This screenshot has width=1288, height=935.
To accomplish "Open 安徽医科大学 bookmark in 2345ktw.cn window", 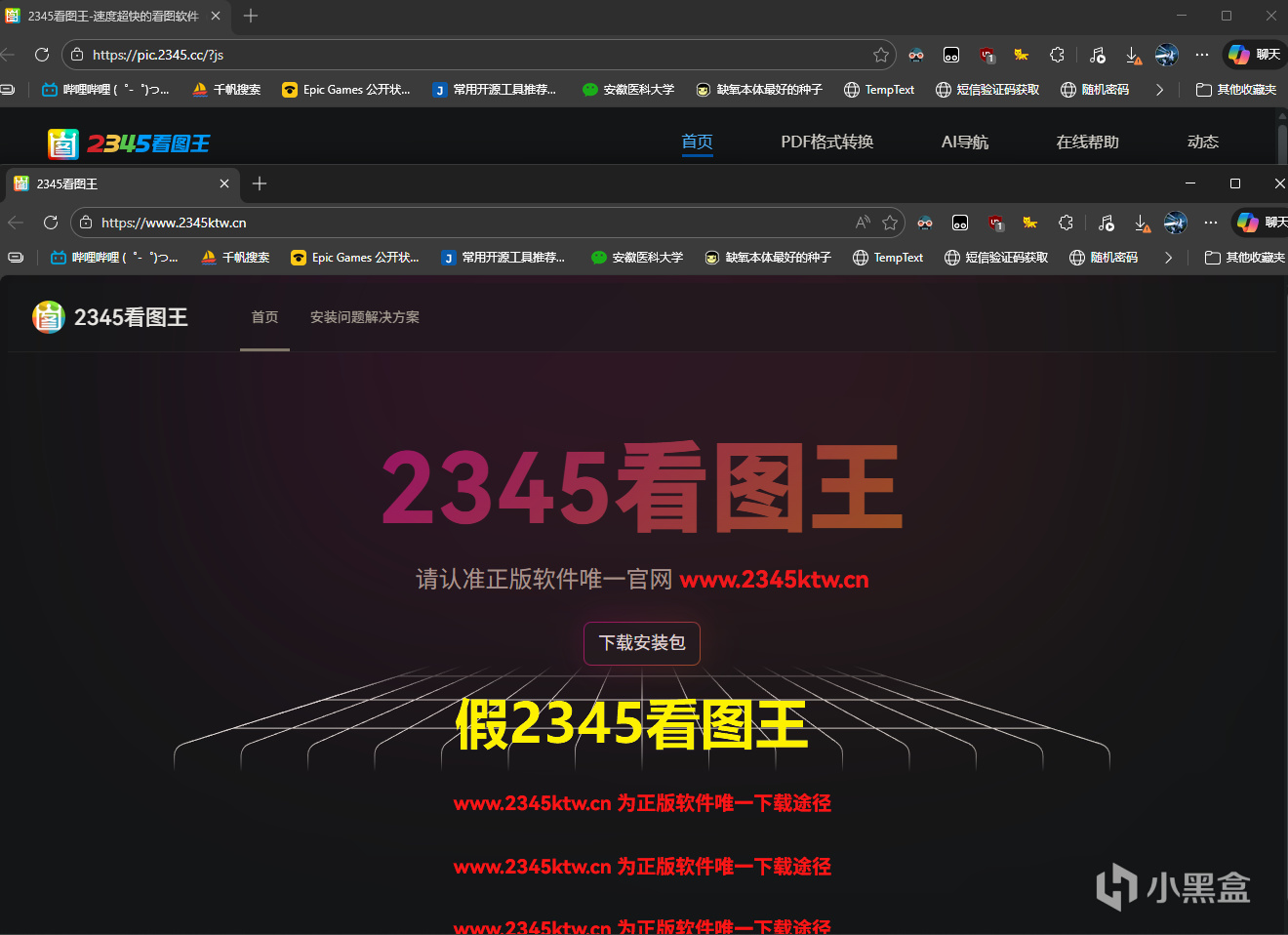I will pos(637,258).
